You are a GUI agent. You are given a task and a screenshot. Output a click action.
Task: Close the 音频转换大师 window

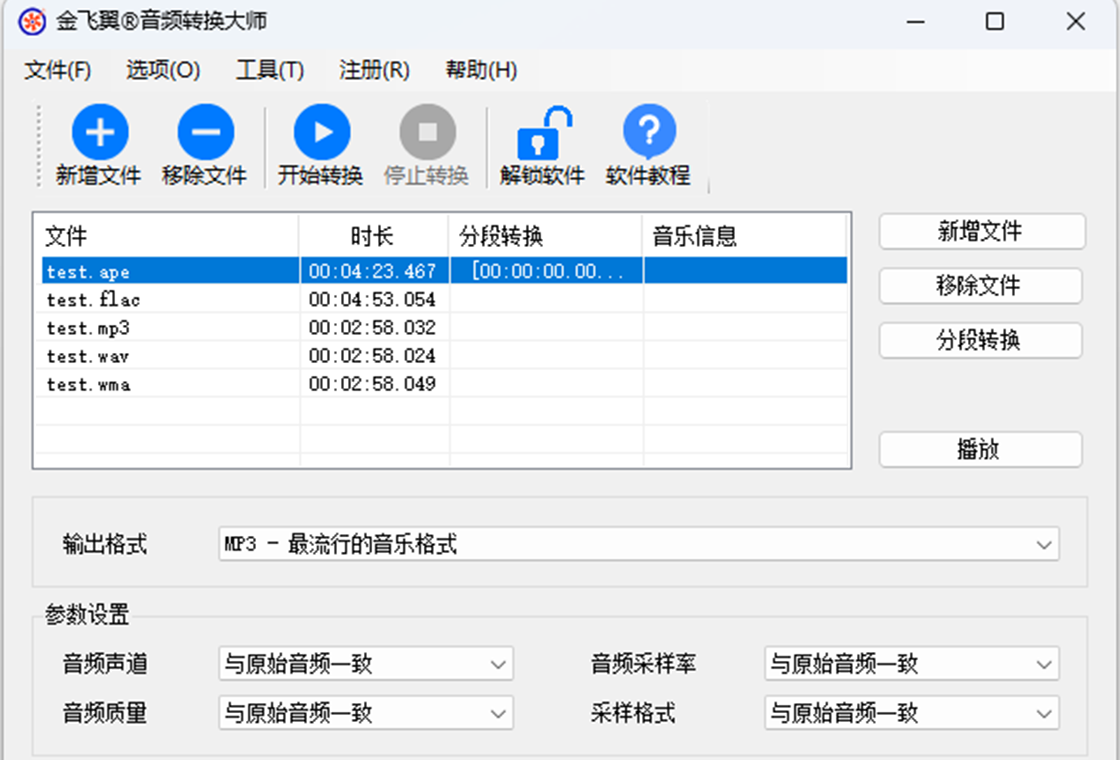pos(1076,21)
